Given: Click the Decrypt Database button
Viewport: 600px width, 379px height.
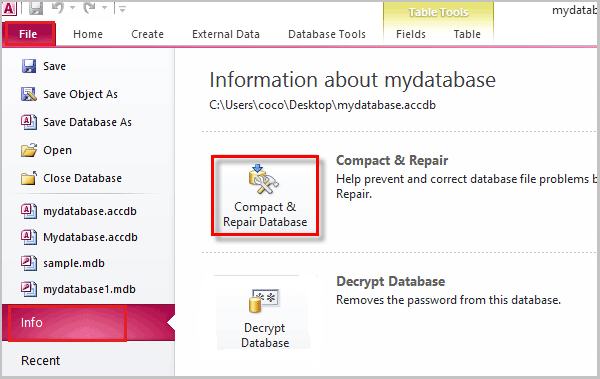Looking at the screenshot, I should click(265, 314).
